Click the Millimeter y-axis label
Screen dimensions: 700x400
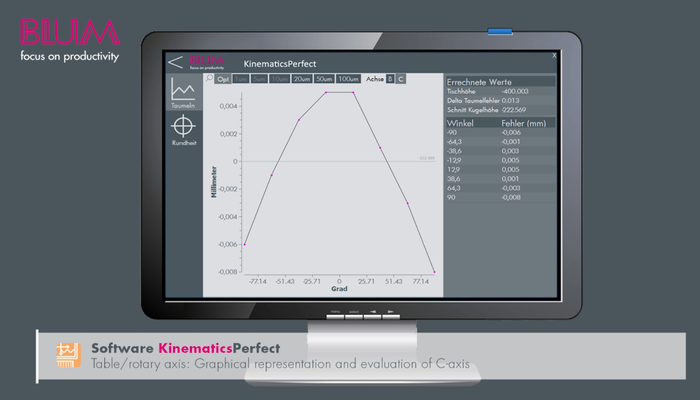point(214,182)
